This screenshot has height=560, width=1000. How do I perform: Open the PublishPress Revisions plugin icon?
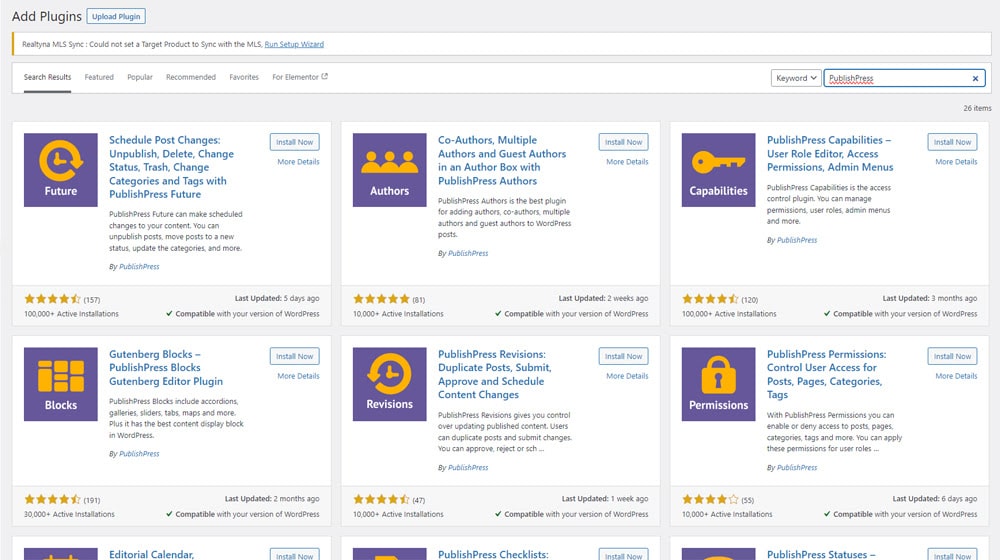click(x=390, y=384)
